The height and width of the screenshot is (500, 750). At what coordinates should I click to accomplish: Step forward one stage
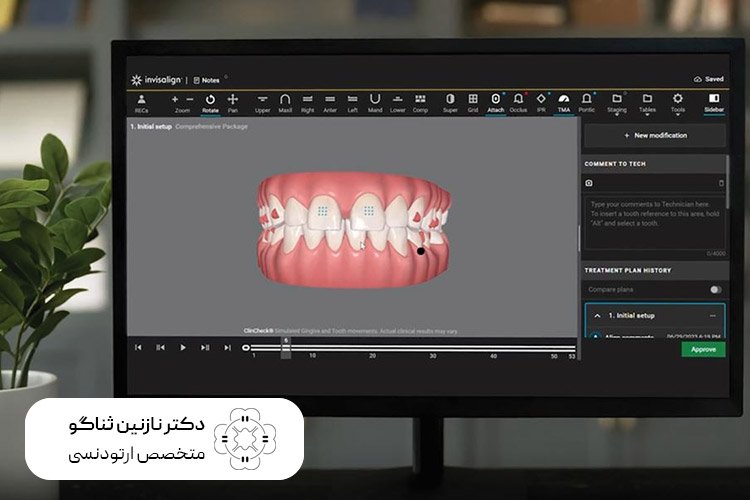point(205,347)
